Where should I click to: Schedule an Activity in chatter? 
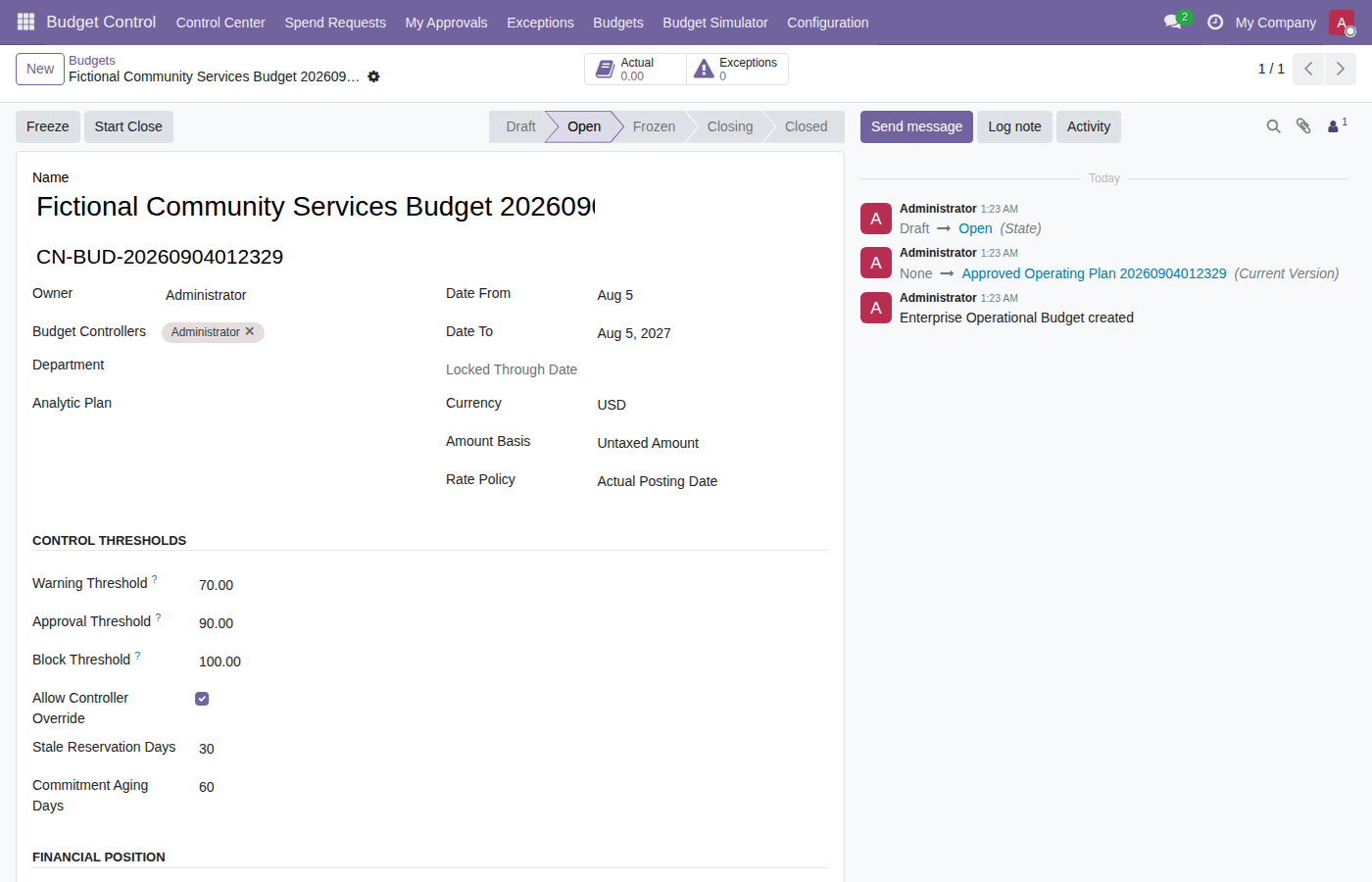[x=1089, y=126]
